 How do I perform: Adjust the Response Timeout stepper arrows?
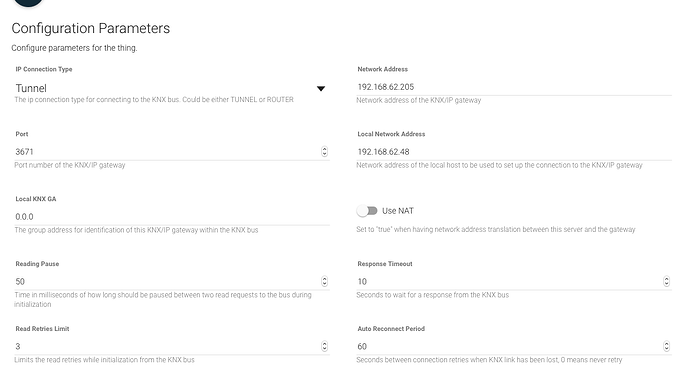click(667, 282)
